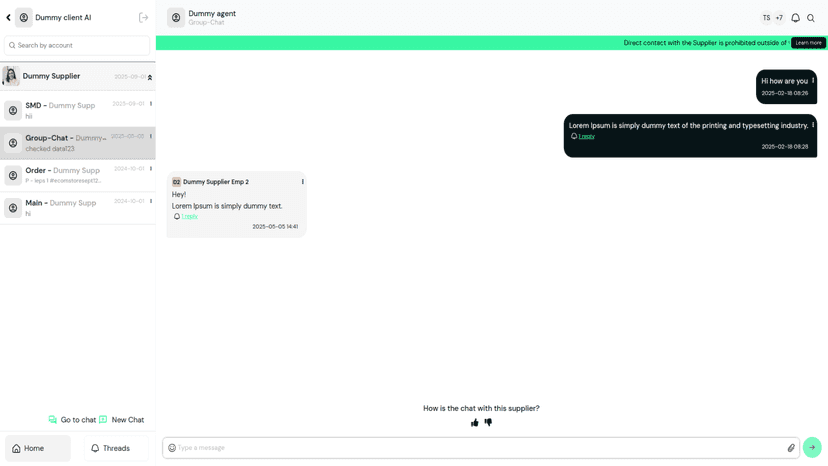Image resolution: width=828 pixels, height=466 pixels.
Task: Send the message with the arrow button
Action: (812, 448)
